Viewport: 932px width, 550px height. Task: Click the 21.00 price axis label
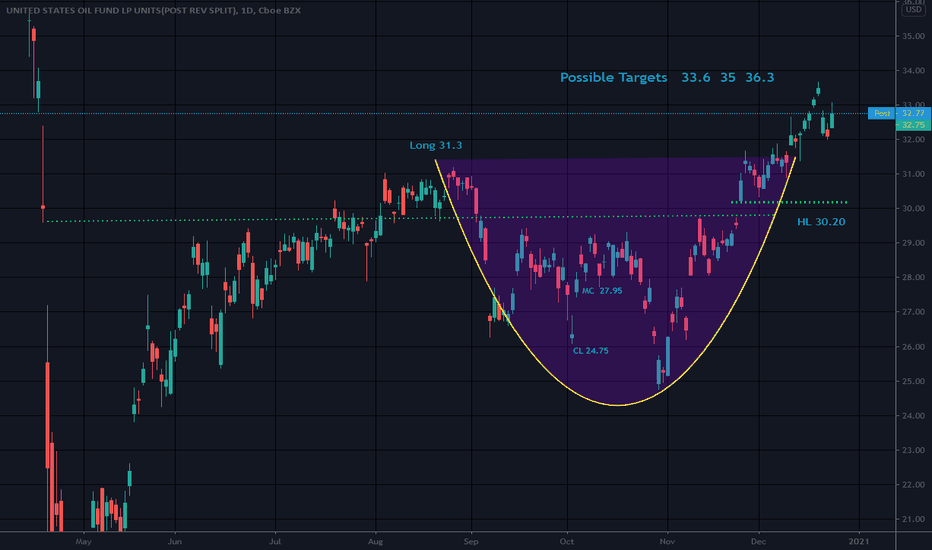[913, 519]
